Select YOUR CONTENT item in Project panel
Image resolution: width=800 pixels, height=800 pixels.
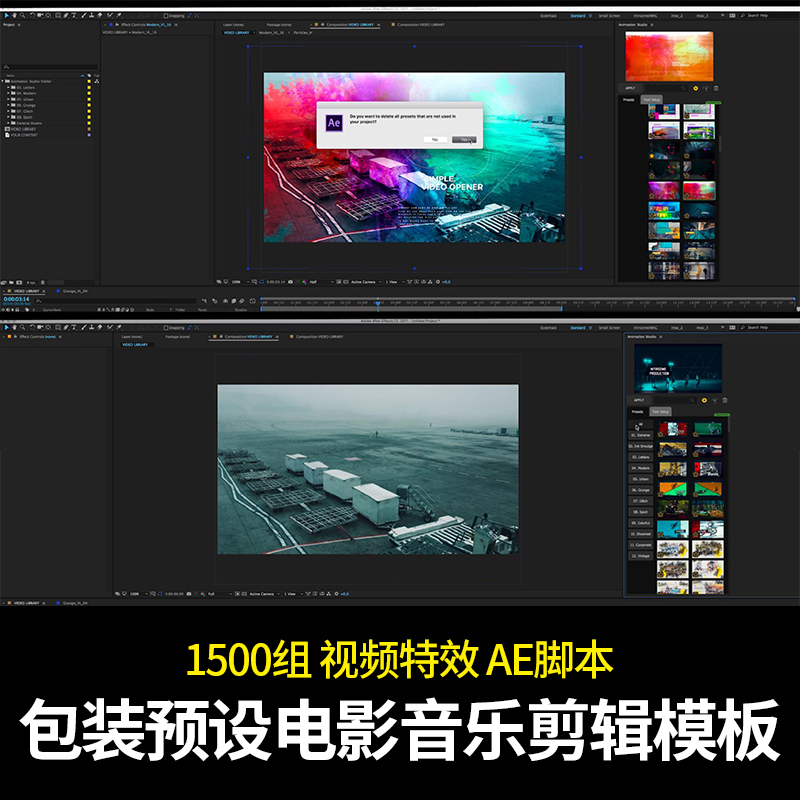23,135
